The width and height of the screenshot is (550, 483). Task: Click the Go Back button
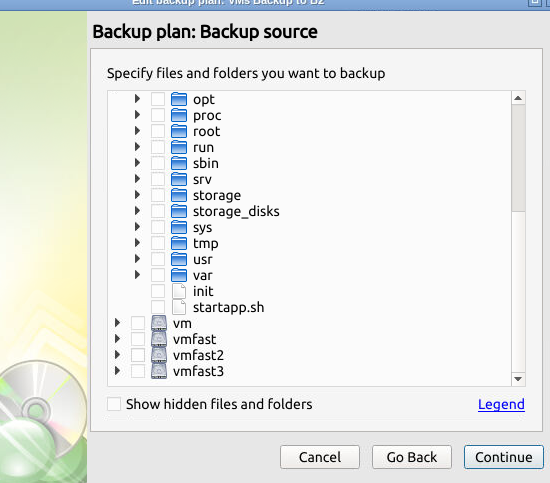click(412, 457)
